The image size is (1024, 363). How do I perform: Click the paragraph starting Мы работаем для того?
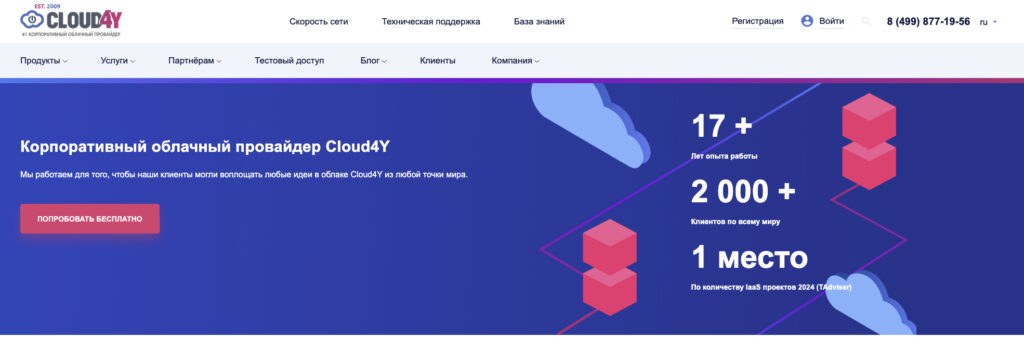tap(244, 175)
